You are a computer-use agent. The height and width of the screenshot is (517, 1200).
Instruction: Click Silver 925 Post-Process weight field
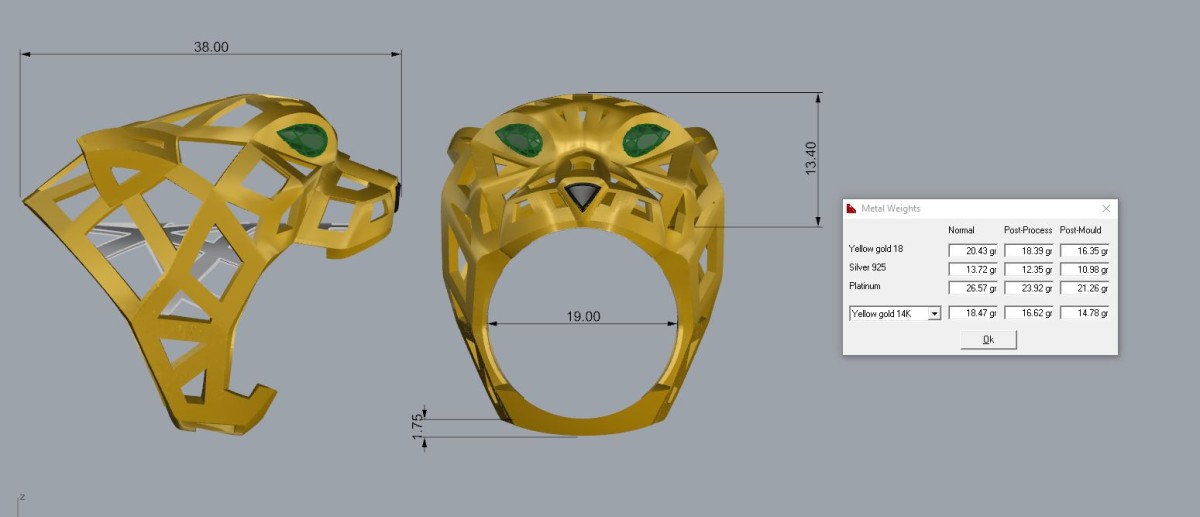click(1029, 269)
